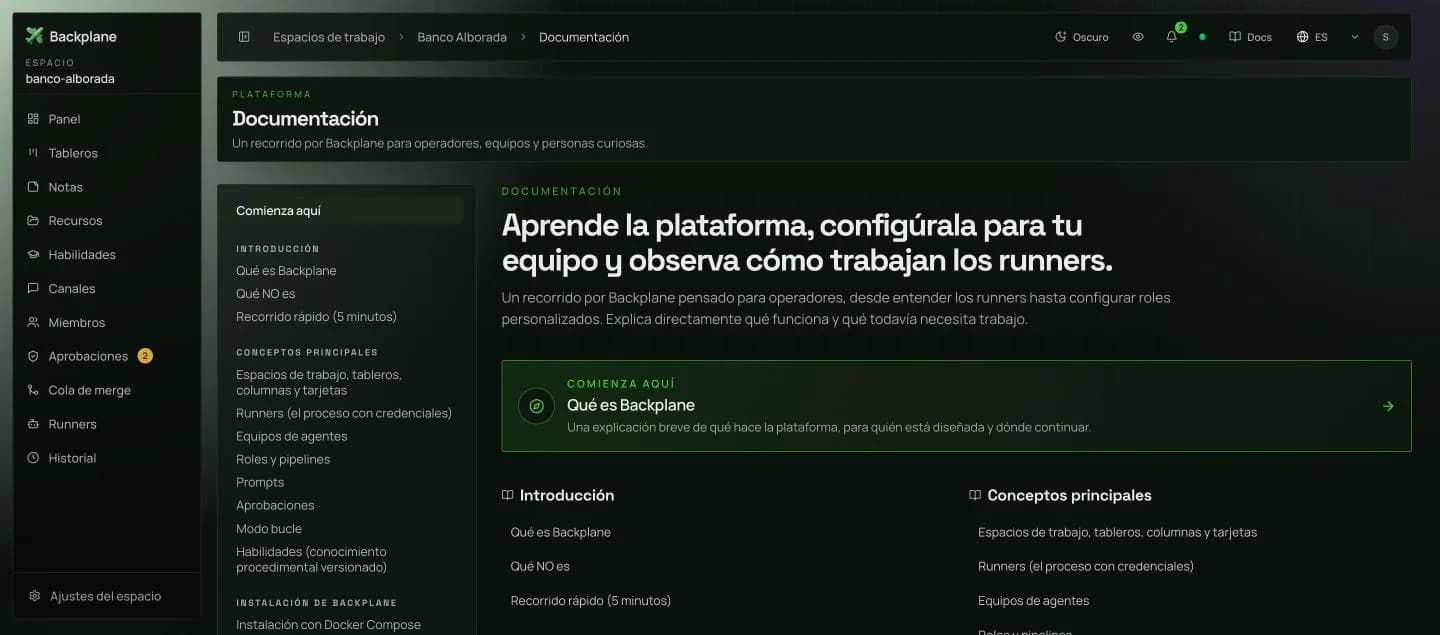This screenshot has width=1440, height=635.
Task: Click the arrow on the Comienza aquí card
Action: pos(1388,406)
